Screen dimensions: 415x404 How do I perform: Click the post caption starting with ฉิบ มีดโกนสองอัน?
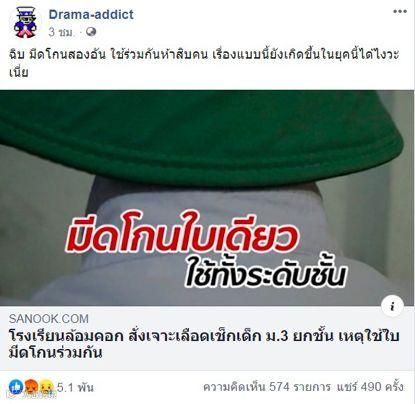[x=204, y=62]
